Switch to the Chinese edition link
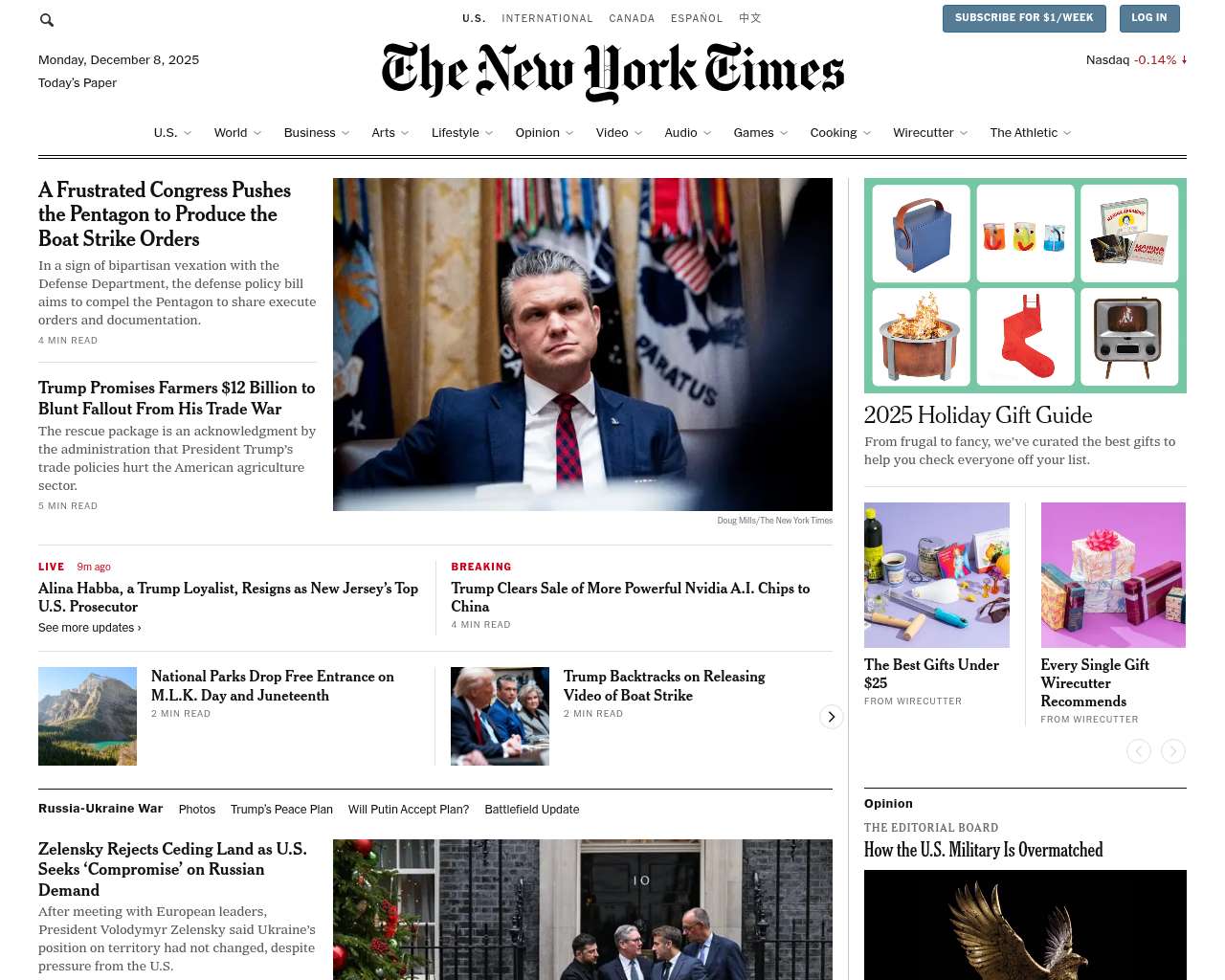The image size is (1225, 980). point(750,18)
